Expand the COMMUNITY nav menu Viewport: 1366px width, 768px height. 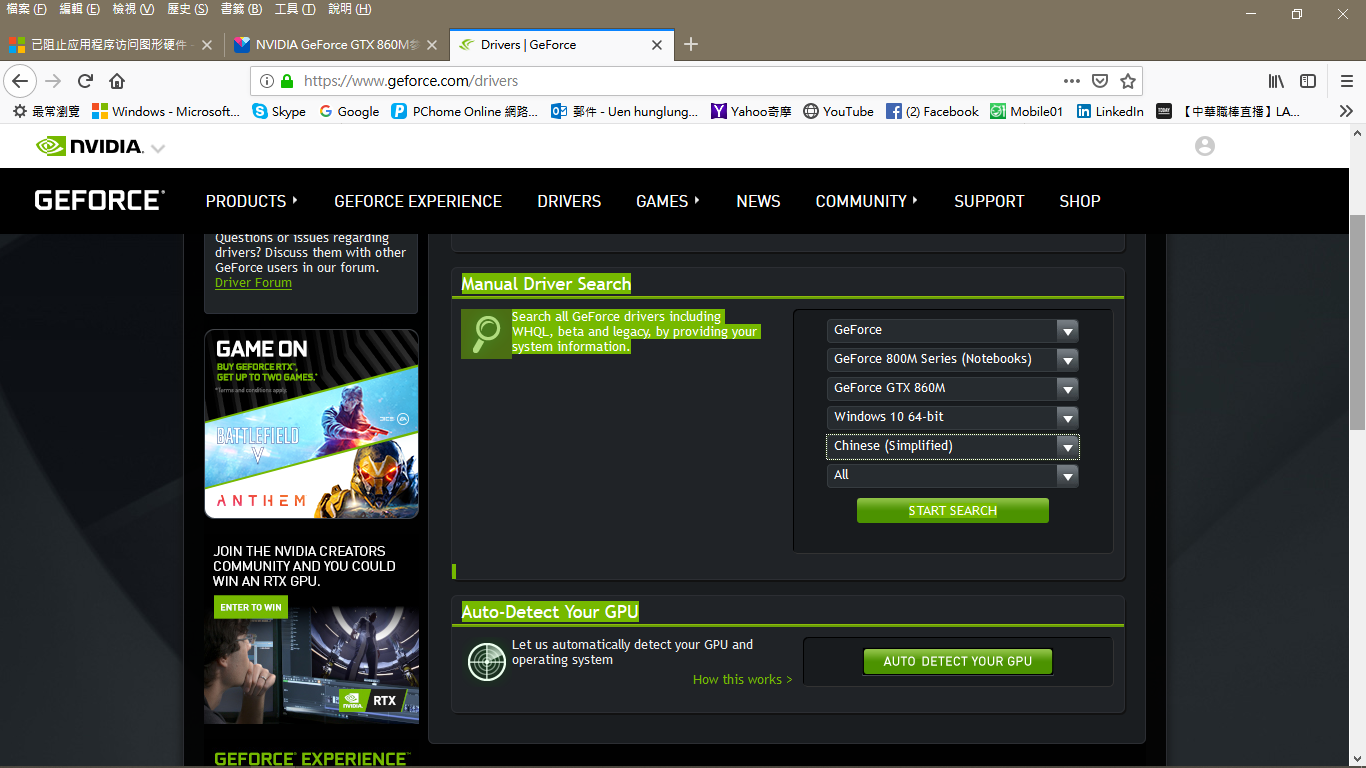(867, 201)
